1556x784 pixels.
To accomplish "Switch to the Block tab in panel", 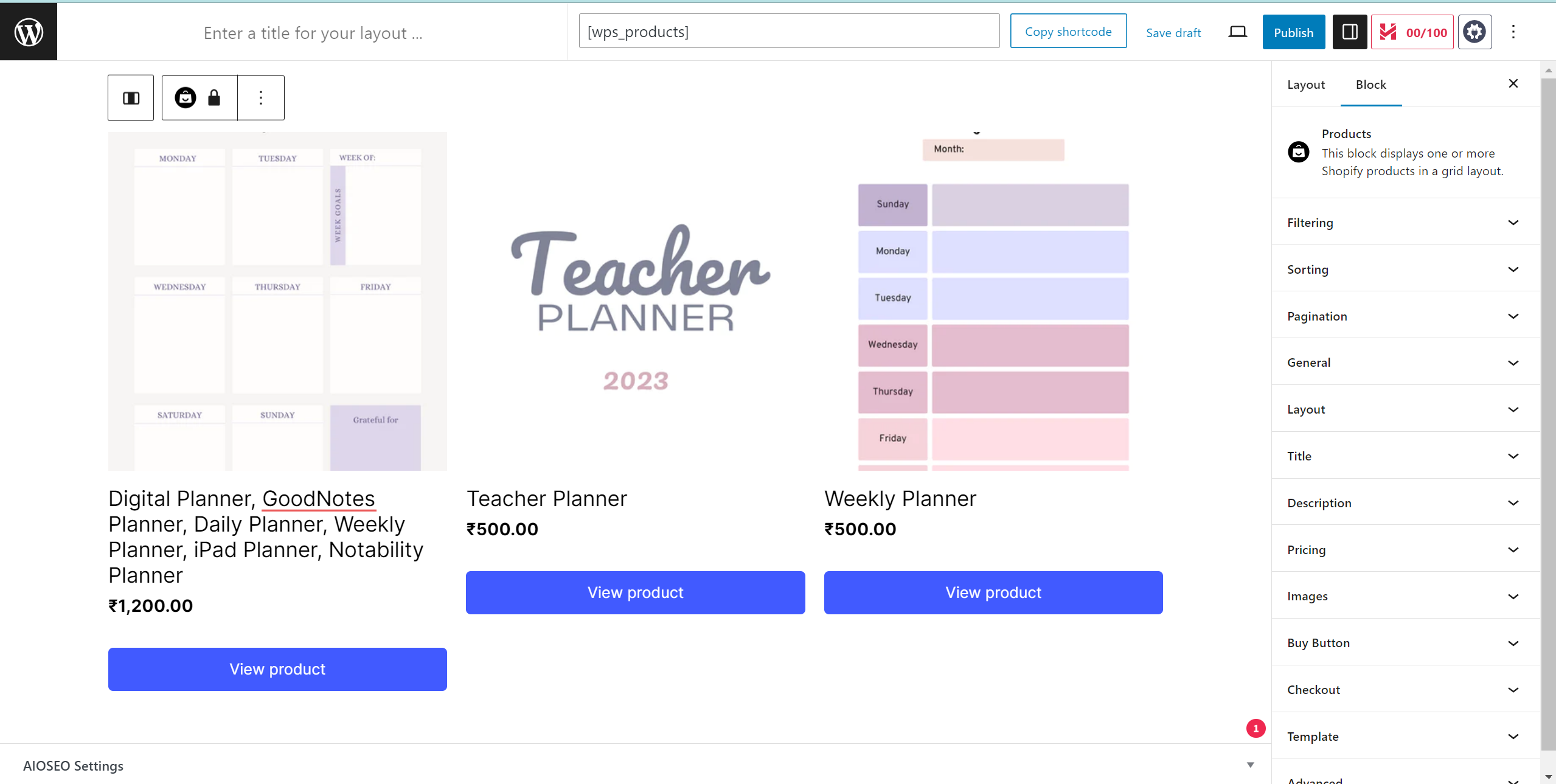I will (1370, 84).
